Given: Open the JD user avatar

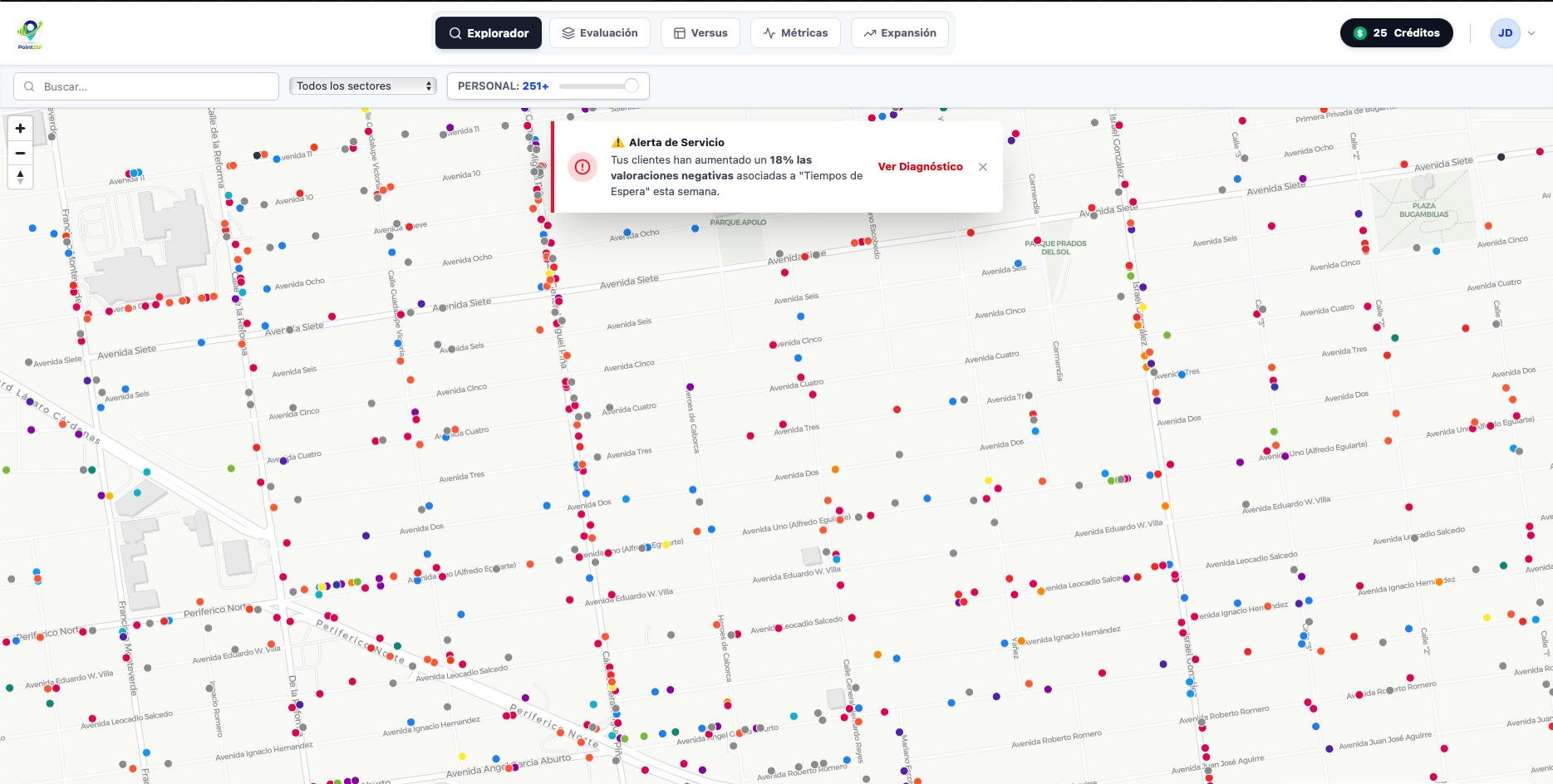Looking at the screenshot, I should [x=1505, y=33].
